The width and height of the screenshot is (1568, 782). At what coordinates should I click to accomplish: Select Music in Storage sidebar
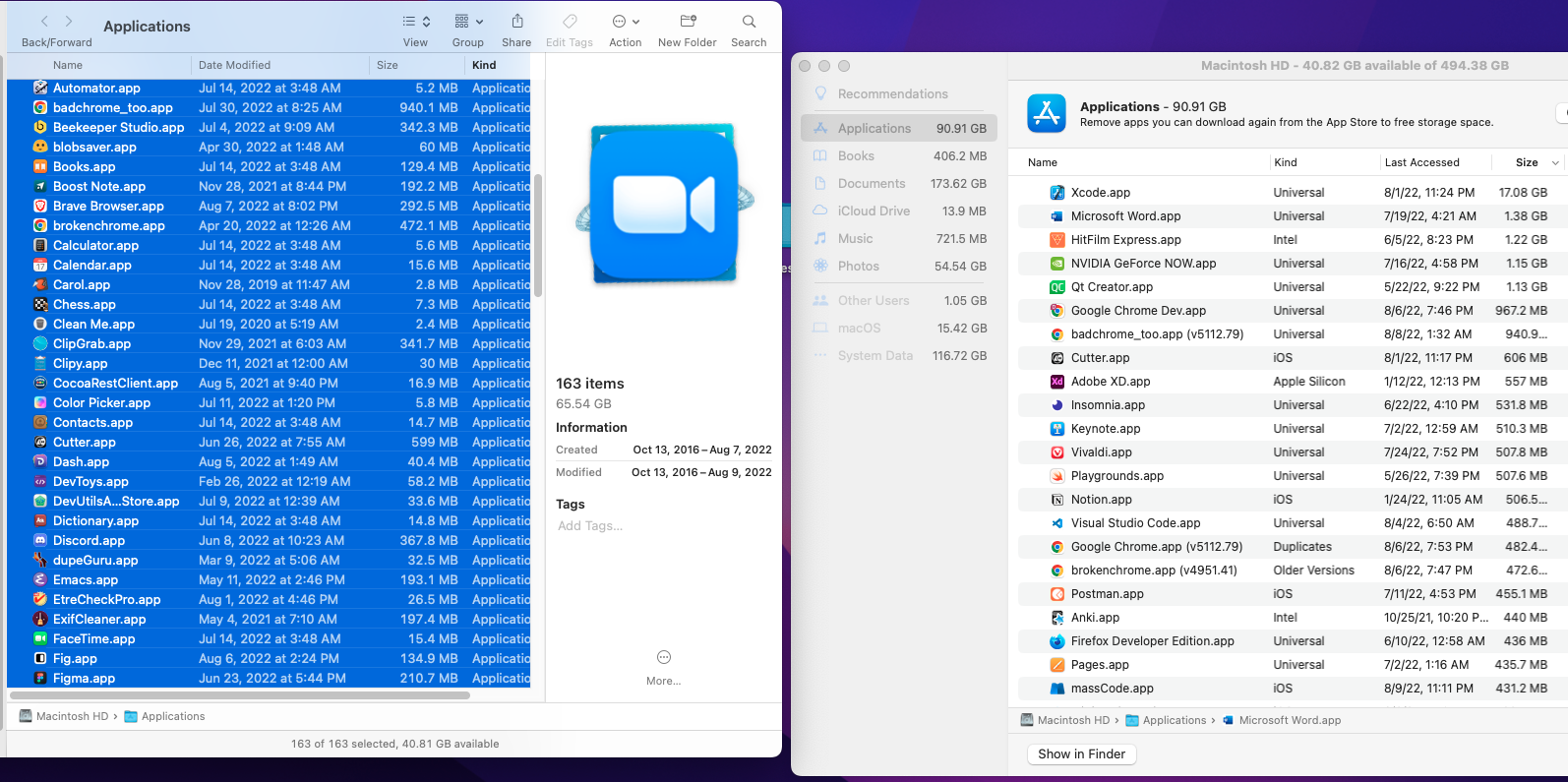coord(899,238)
